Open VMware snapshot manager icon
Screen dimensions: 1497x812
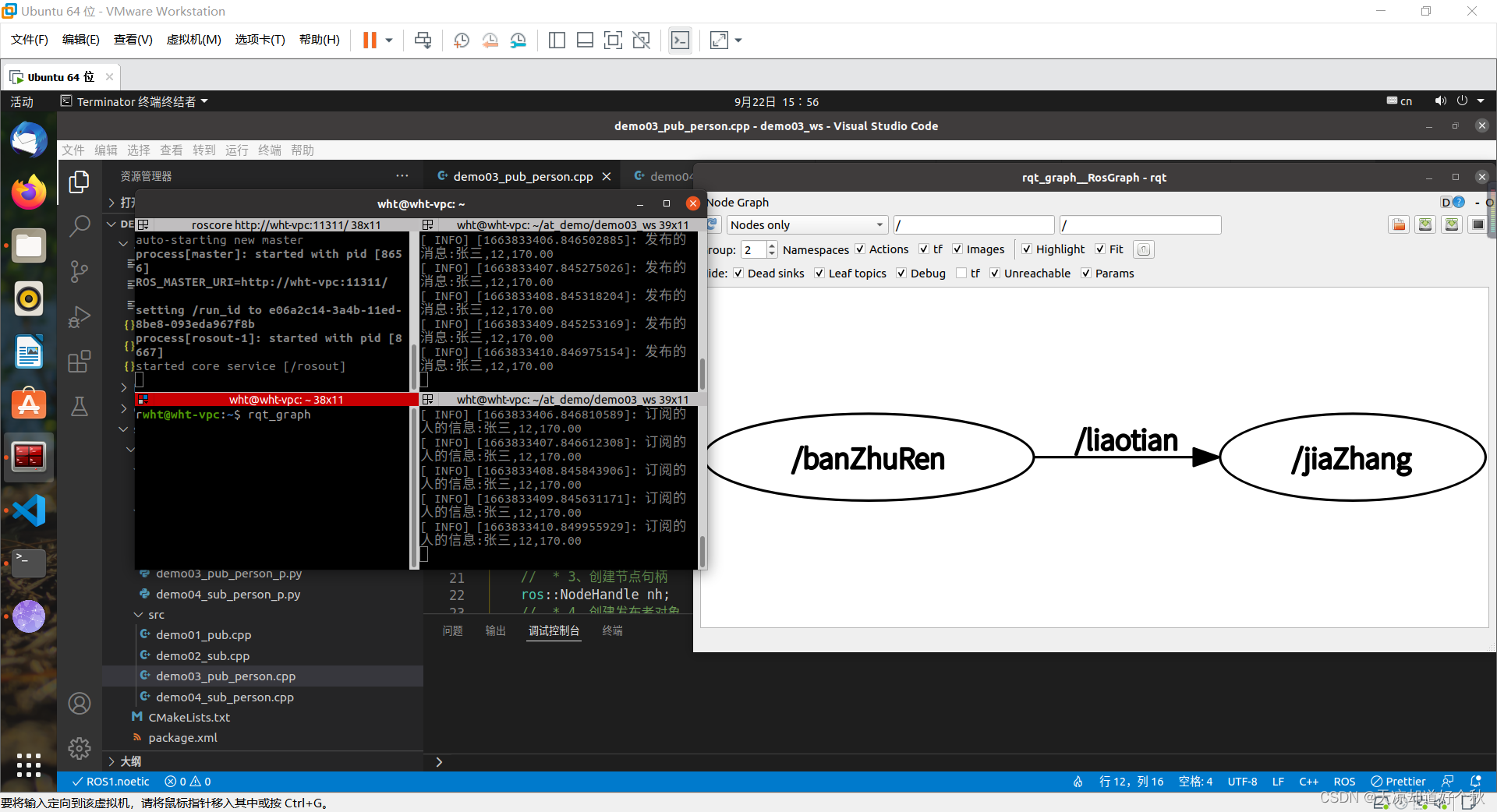click(518, 40)
